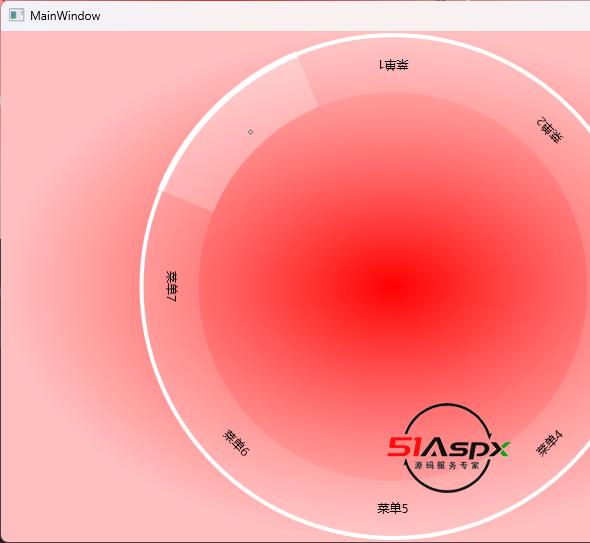Click the 菜单5 item at the bottom
The height and width of the screenshot is (543, 590).
pos(392,508)
